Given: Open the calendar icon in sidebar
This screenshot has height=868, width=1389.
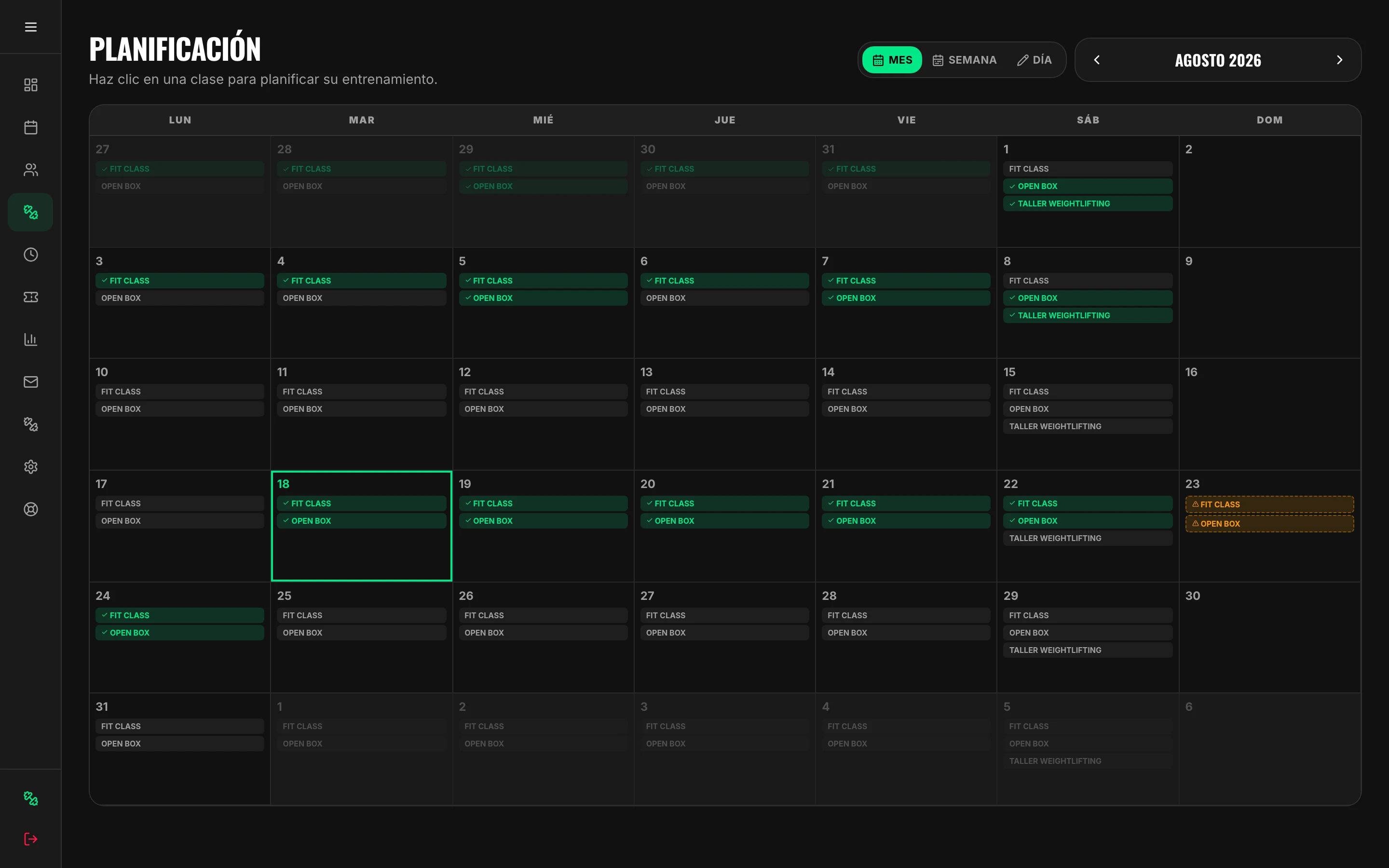Looking at the screenshot, I should point(30,127).
